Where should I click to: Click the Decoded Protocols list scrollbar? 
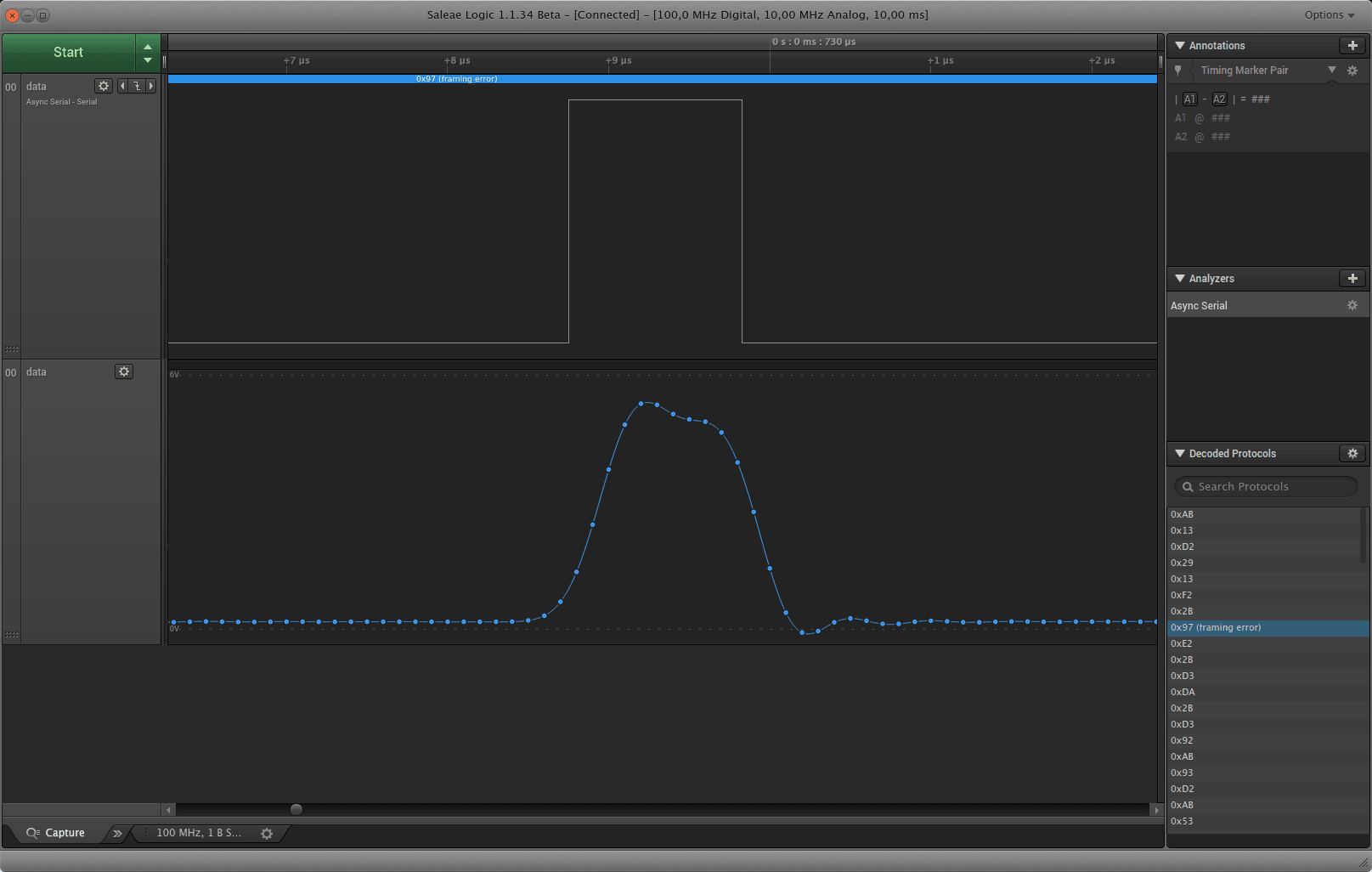click(x=1364, y=535)
